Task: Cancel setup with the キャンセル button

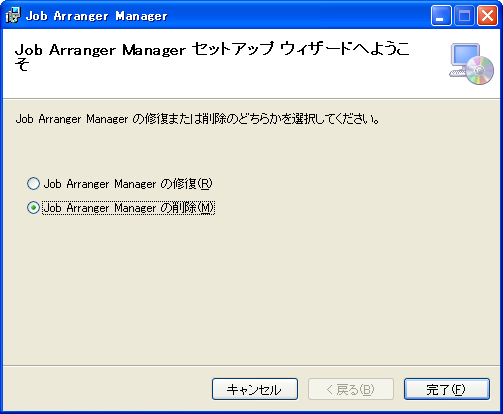Action: point(255,389)
